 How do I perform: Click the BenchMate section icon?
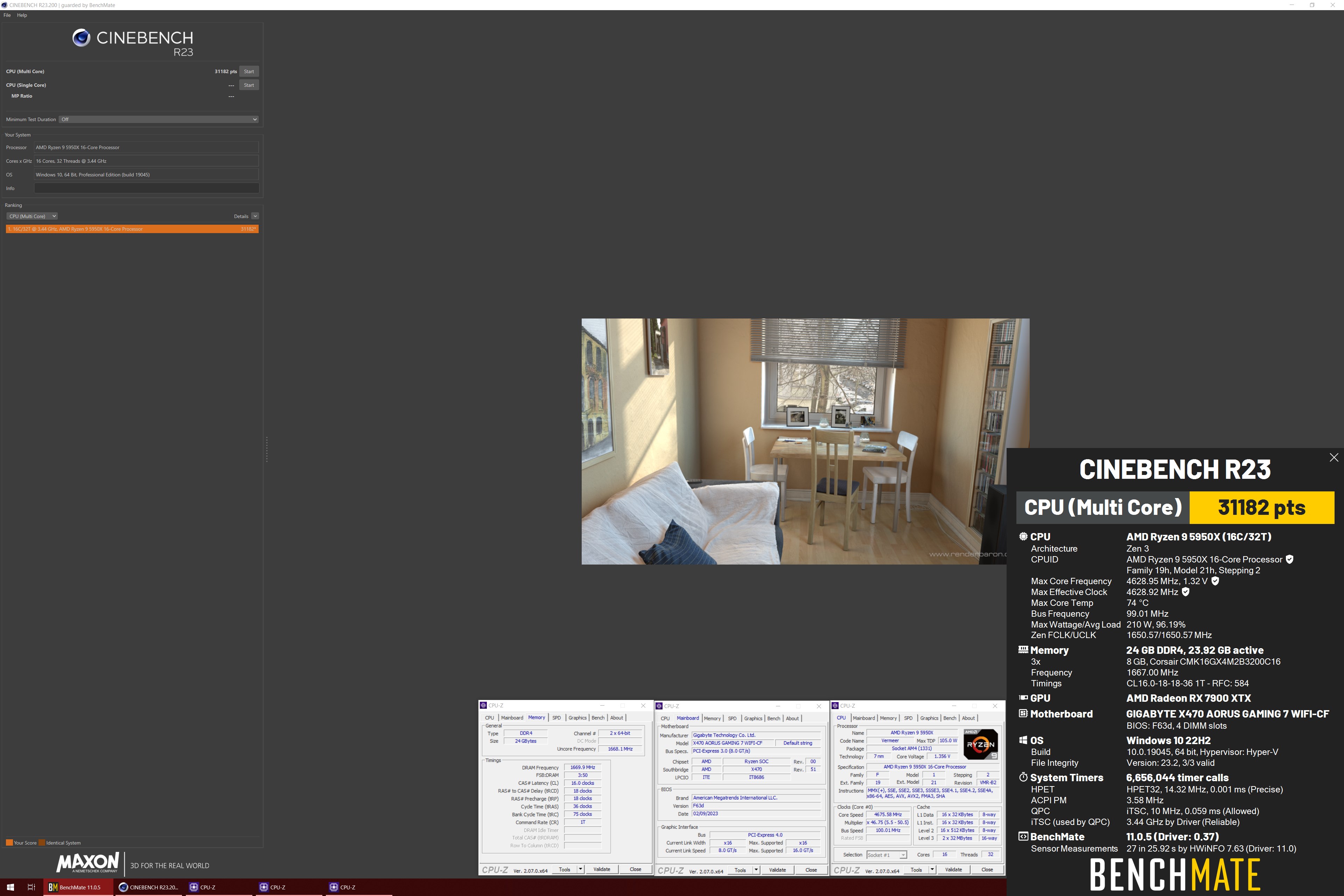tap(1023, 836)
